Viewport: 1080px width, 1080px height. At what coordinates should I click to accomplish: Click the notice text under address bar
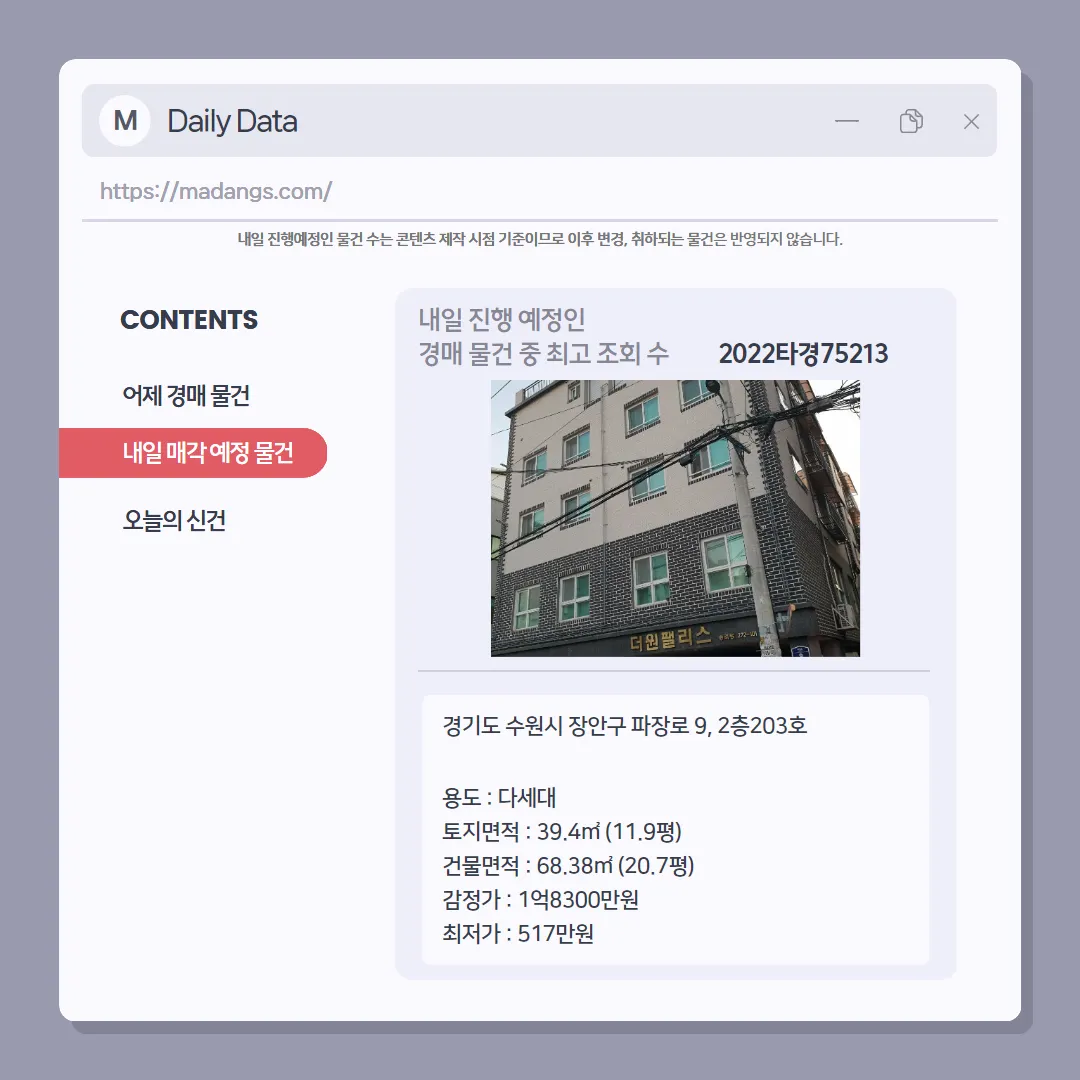tap(540, 239)
